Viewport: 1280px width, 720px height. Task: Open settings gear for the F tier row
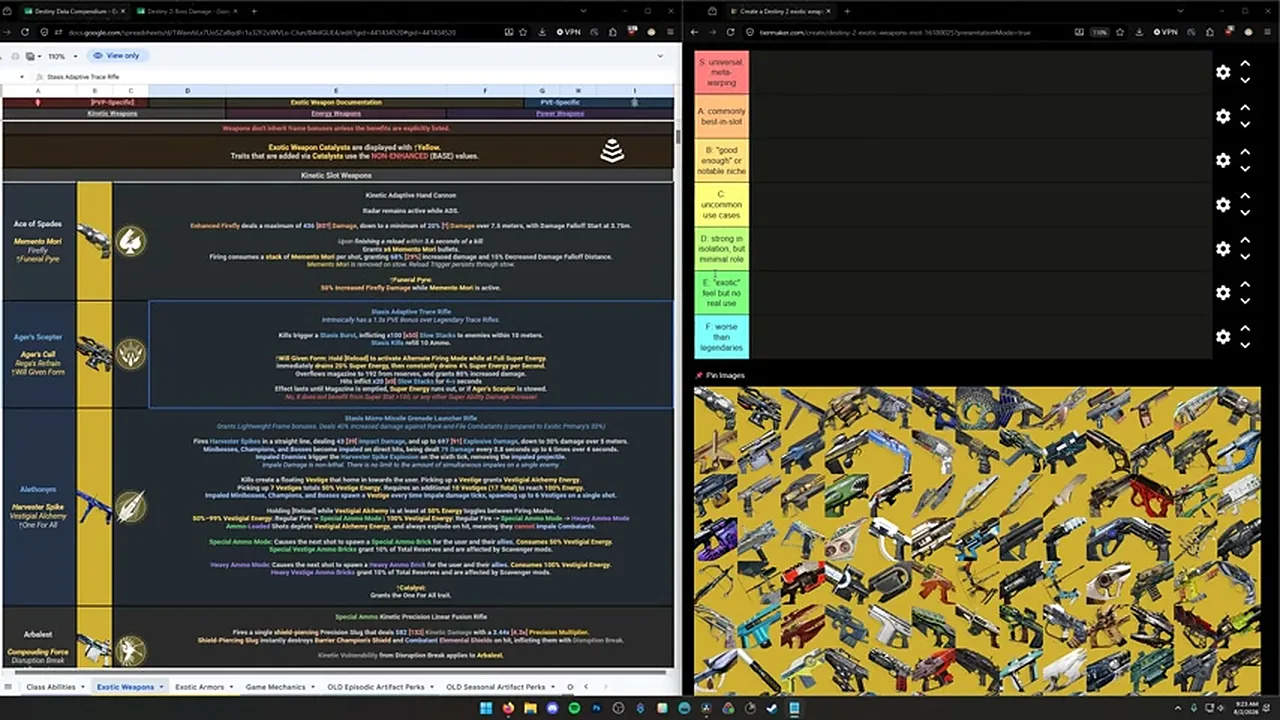[1223, 336]
